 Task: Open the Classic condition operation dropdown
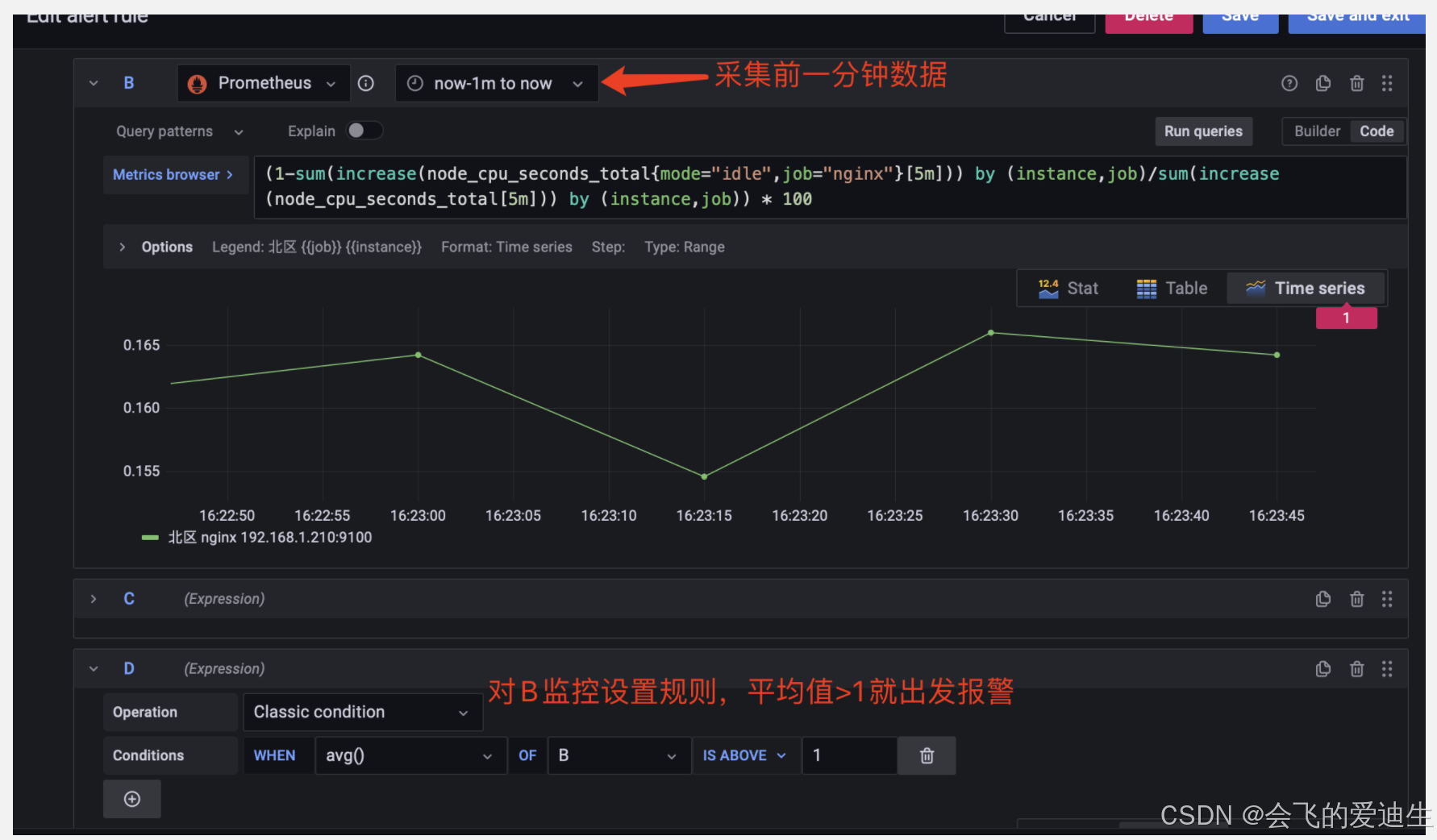click(x=363, y=712)
